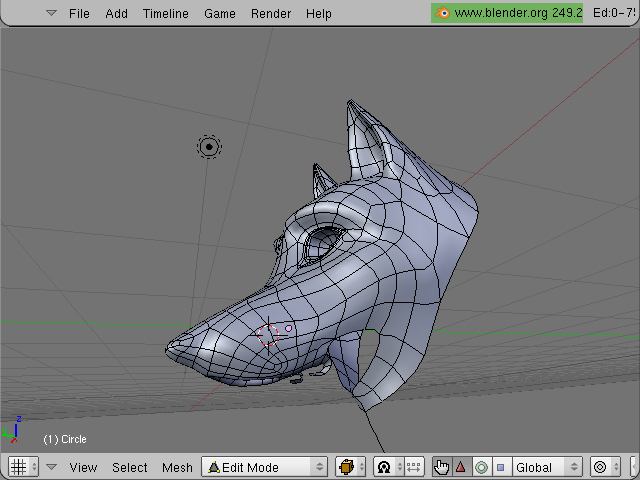
Task: Open the Mesh menu
Action: [x=177, y=467]
